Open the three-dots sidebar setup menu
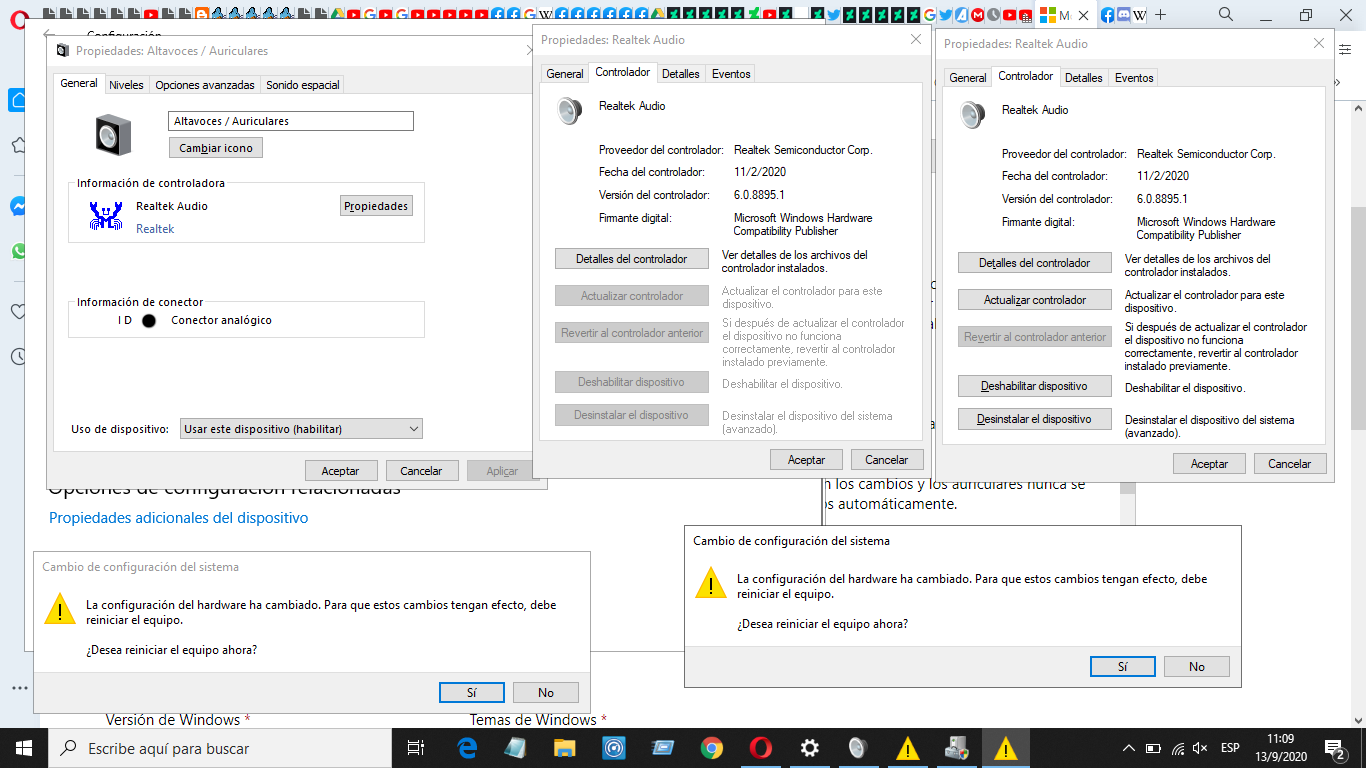 click(19, 688)
